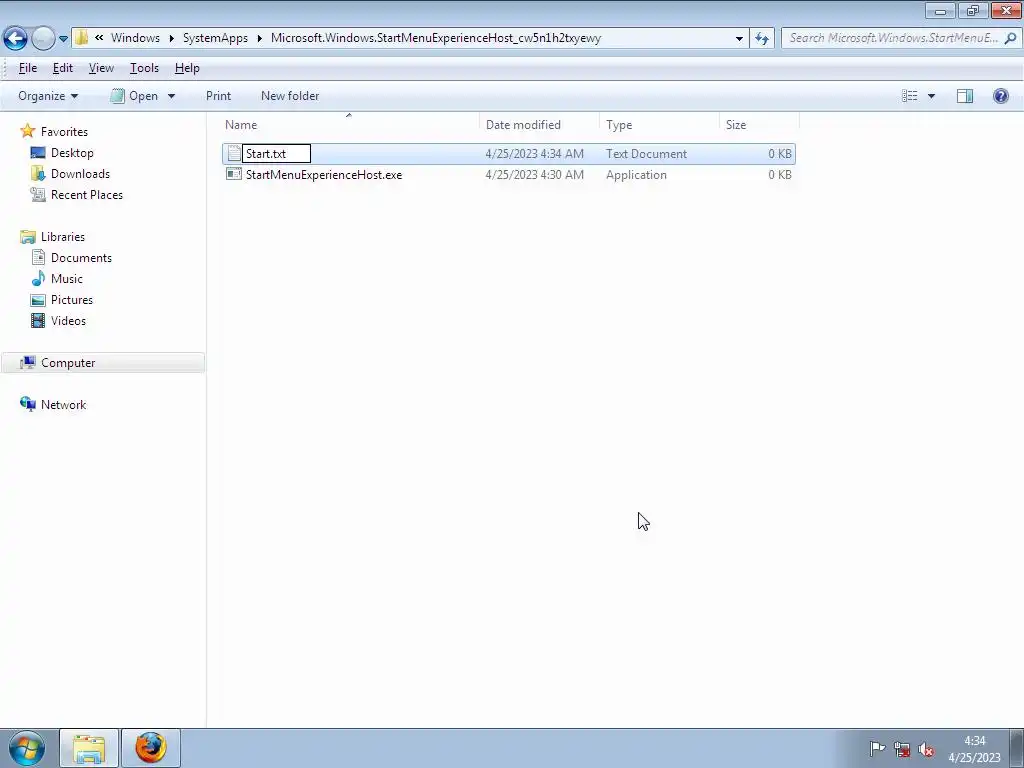Open the address bar history dropdown

click(x=739, y=39)
